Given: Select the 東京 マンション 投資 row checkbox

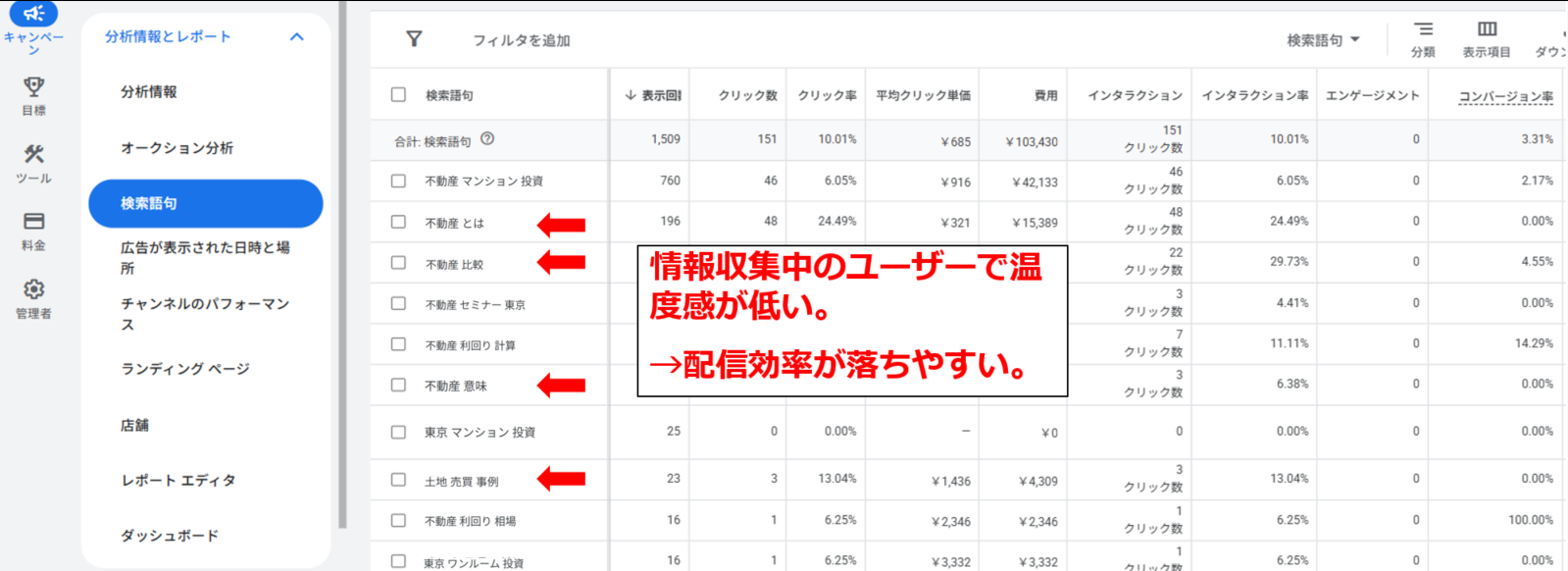Looking at the screenshot, I should pos(398,433).
